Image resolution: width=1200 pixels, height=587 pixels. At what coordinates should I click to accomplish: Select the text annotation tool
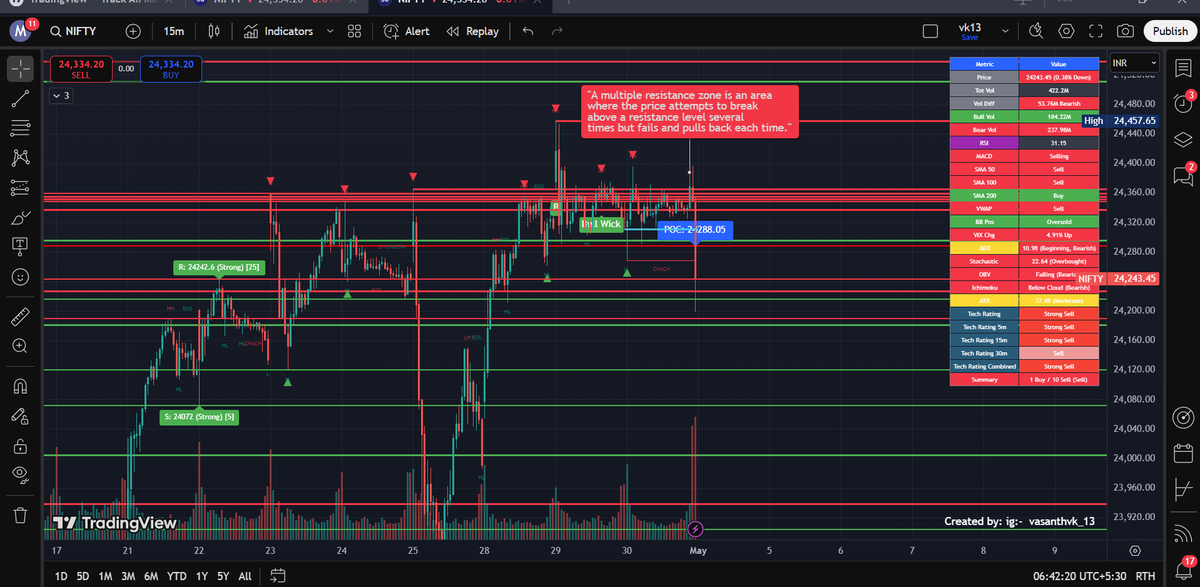tap(20, 246)
